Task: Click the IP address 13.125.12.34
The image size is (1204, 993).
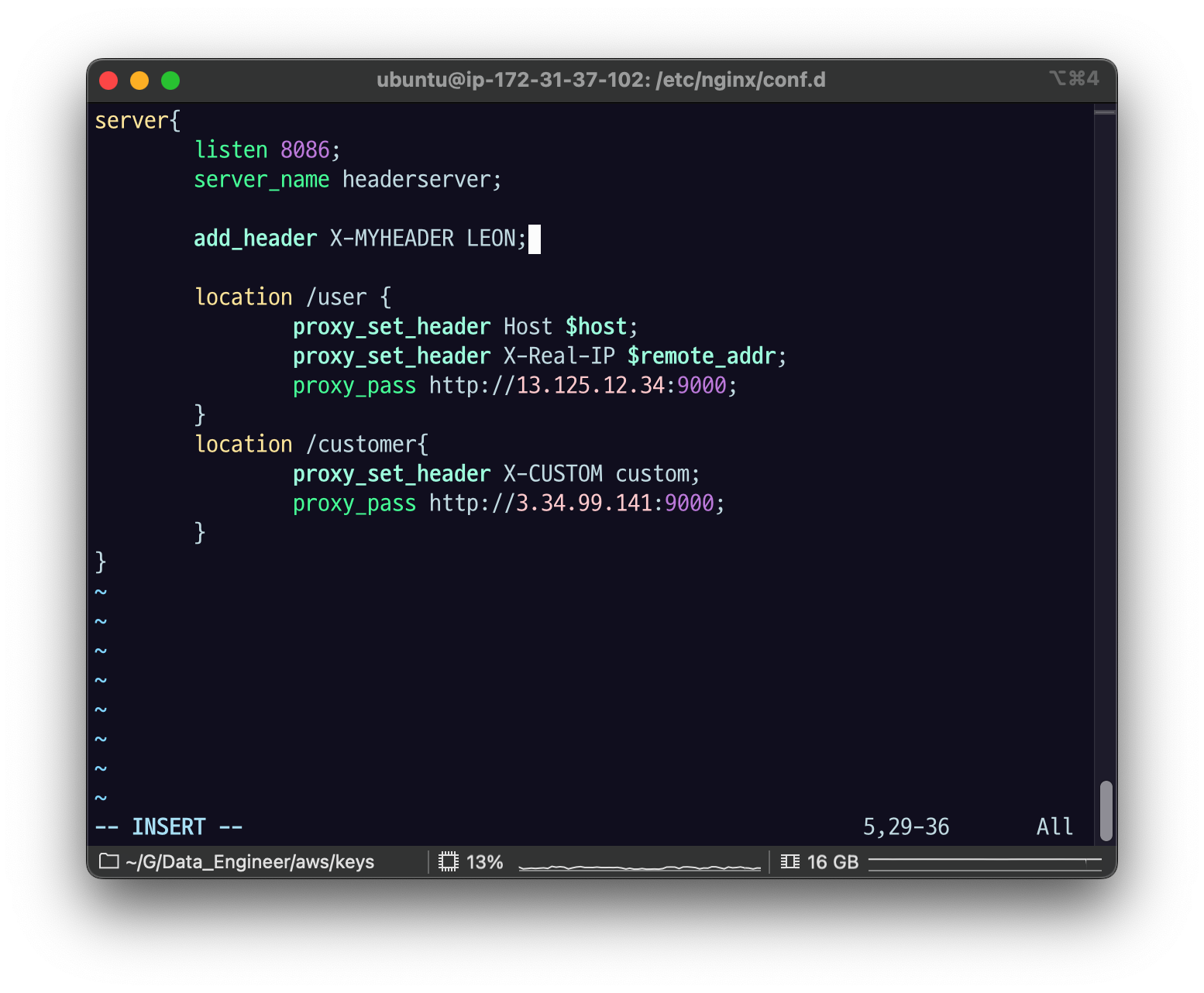Action: click(590, 386)
